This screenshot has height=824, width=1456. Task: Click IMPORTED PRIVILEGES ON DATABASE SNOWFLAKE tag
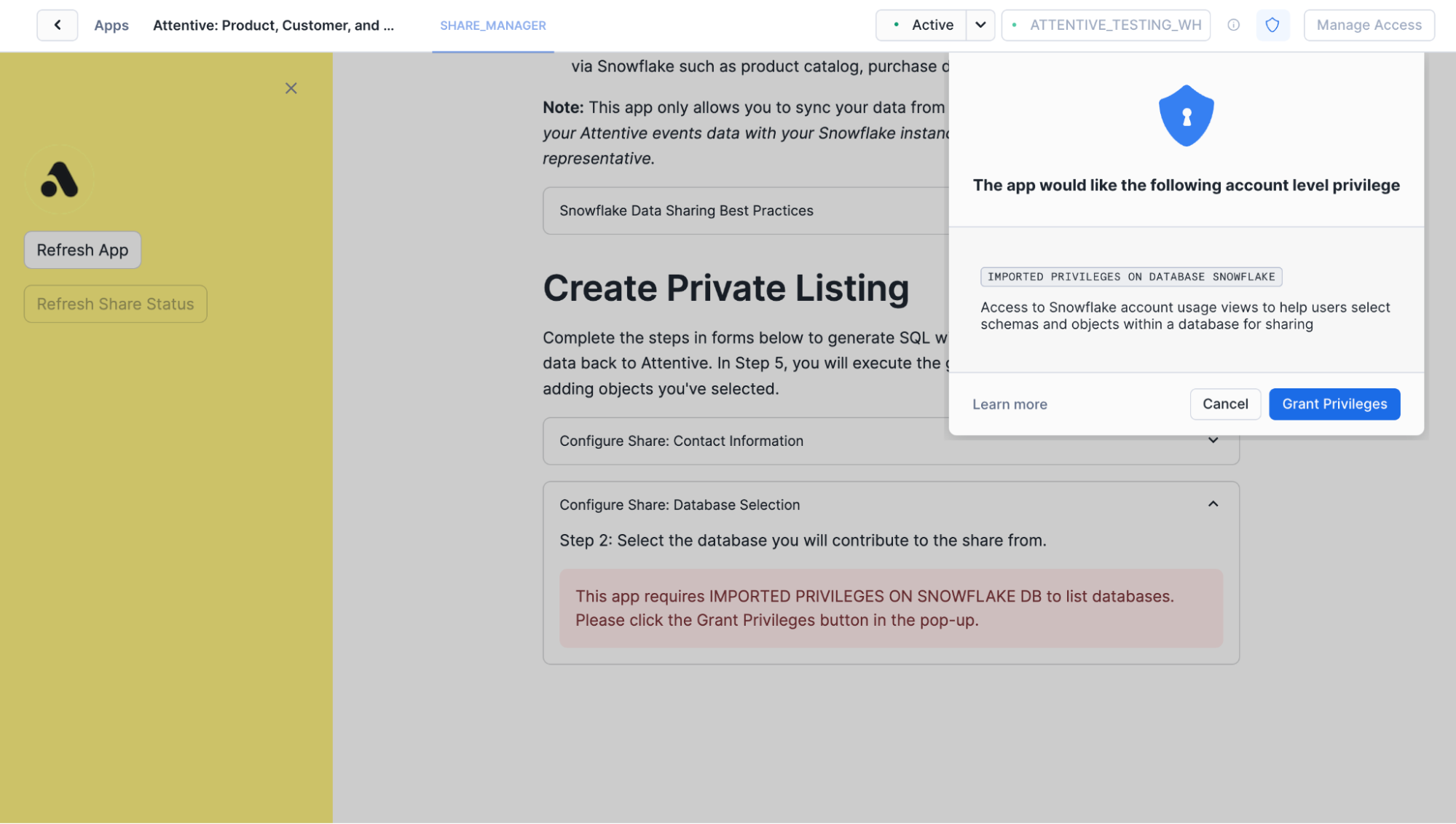[x=1131, y=277]
